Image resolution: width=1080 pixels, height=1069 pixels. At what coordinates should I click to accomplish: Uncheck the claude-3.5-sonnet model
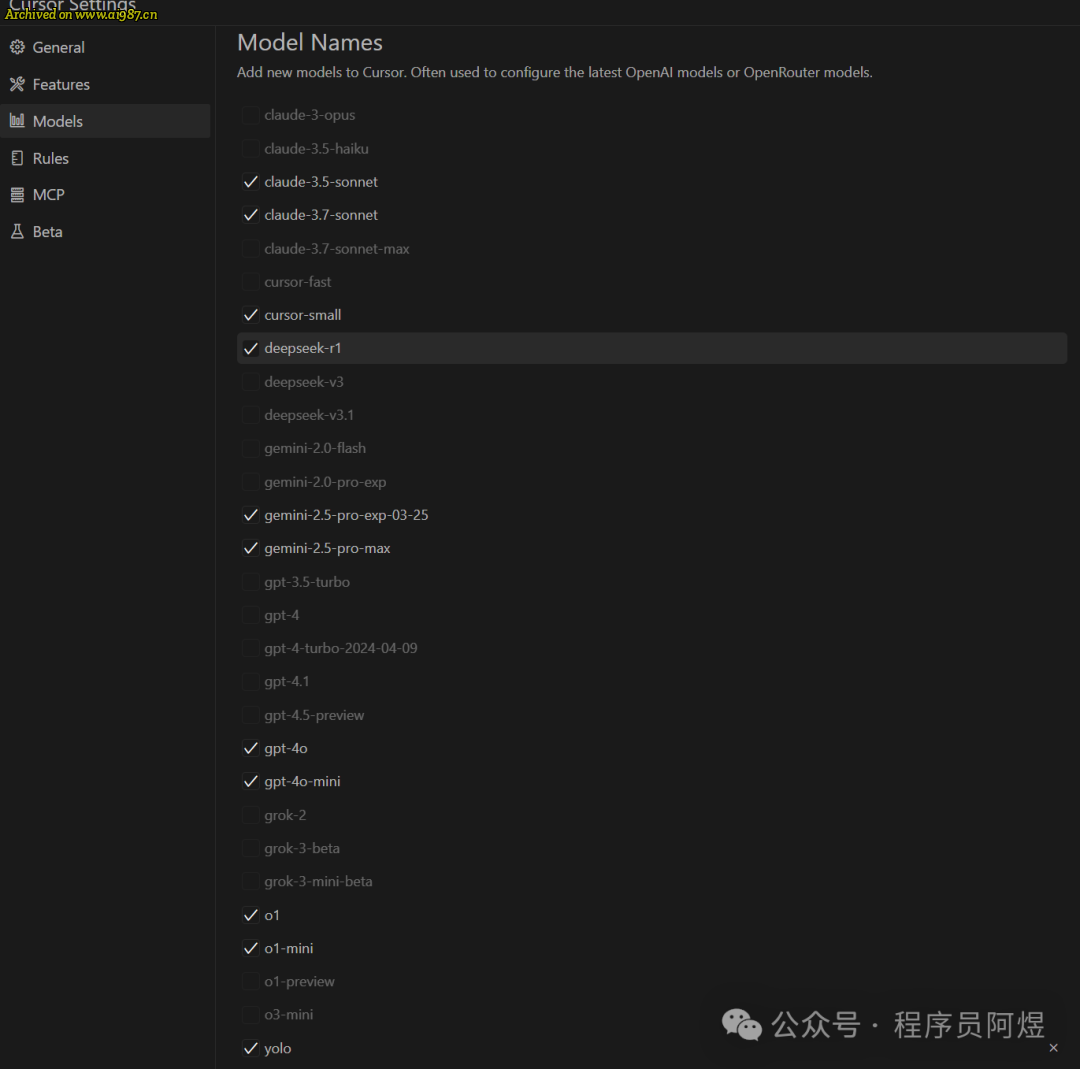(x=251, y=182)
